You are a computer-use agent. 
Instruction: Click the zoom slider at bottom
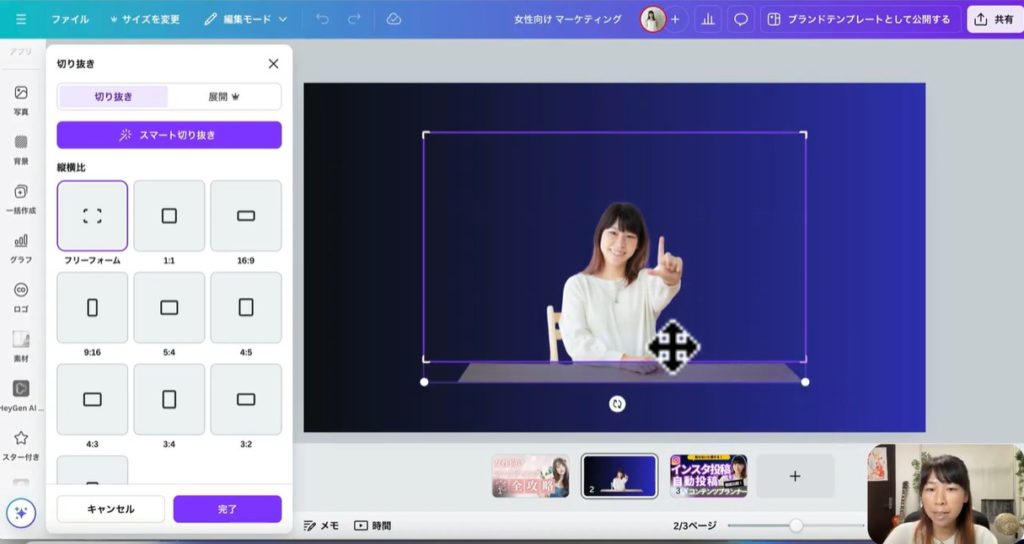tap(796, 525)
